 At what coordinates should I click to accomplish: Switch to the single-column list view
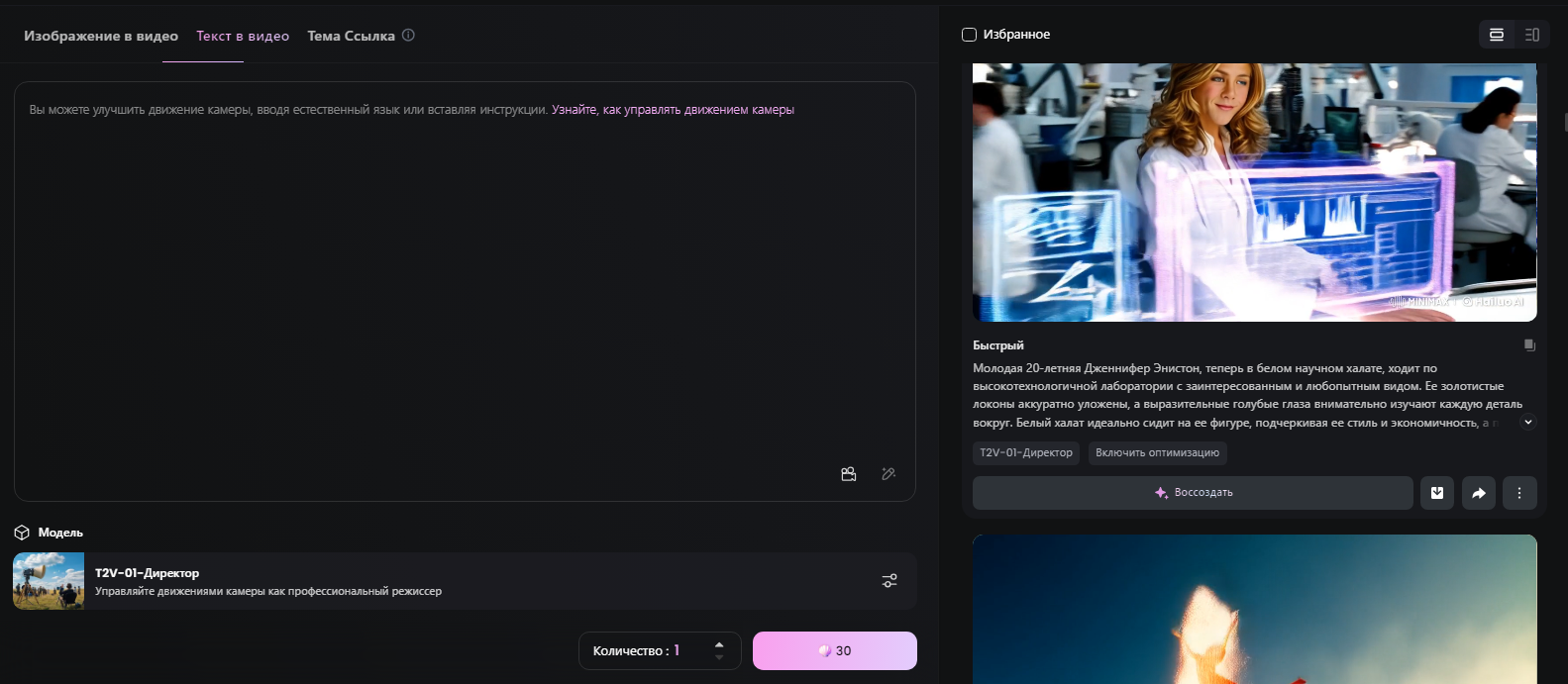click(x=1497, y=35)
